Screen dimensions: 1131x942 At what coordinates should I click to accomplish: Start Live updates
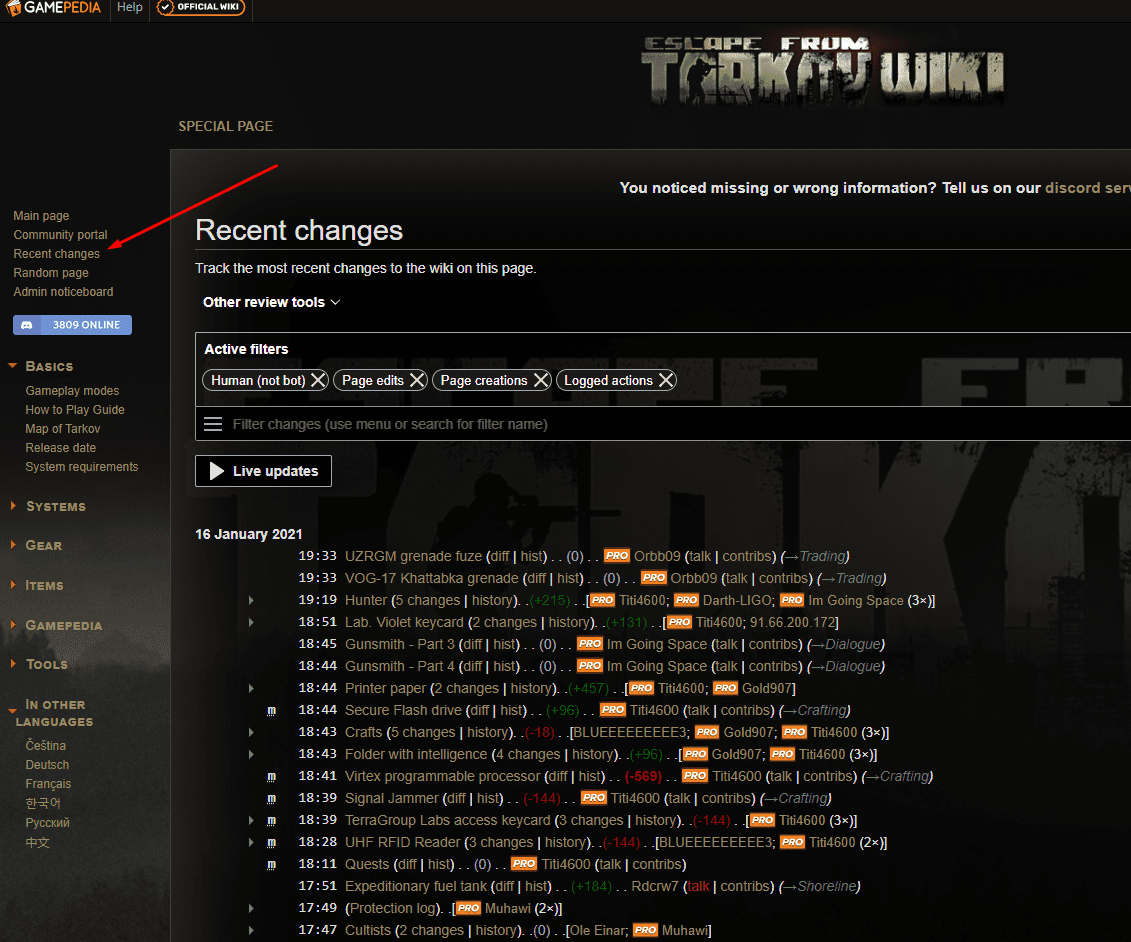coord(263,471)
